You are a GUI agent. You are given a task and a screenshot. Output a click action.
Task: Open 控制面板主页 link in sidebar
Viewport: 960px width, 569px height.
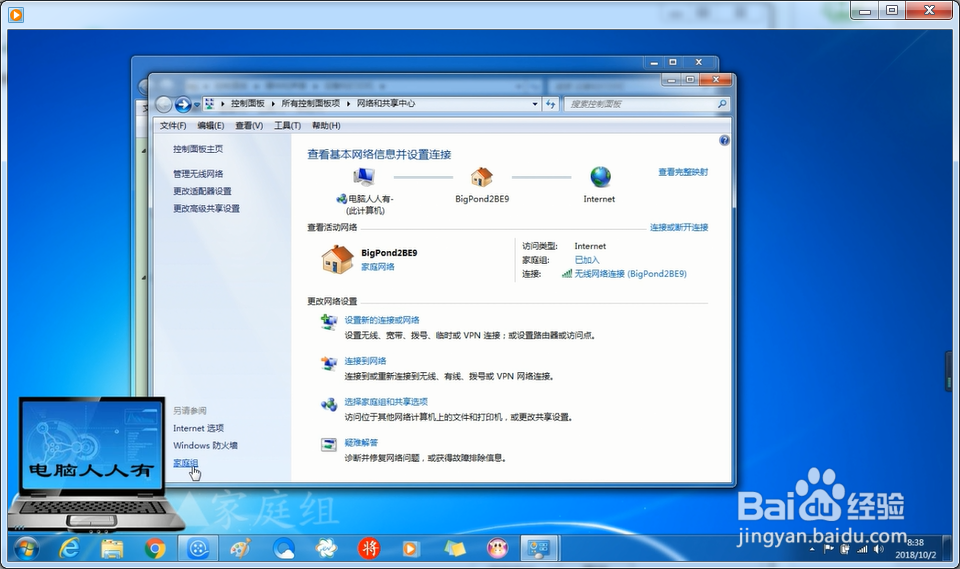[198, 149]
